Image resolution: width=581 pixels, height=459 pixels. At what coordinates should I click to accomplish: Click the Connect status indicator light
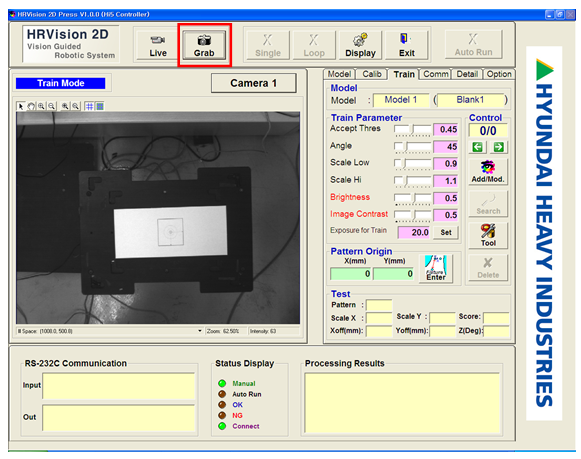click(222, 426)
